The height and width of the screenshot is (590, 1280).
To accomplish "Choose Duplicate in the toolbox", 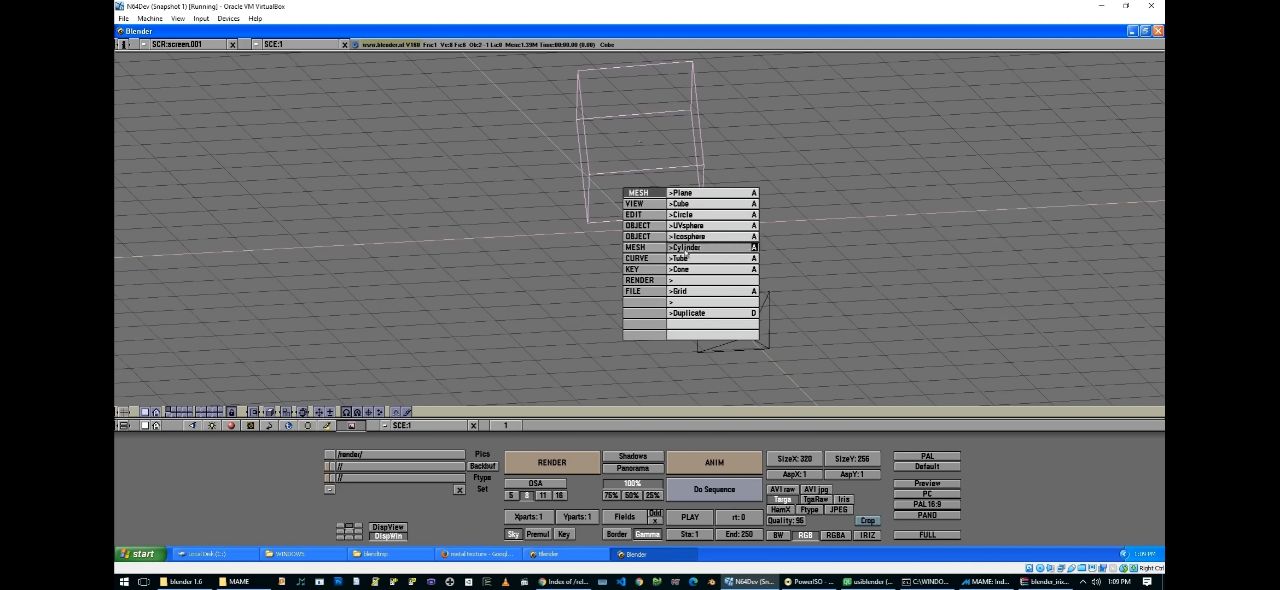I will (x=713, y=313).
